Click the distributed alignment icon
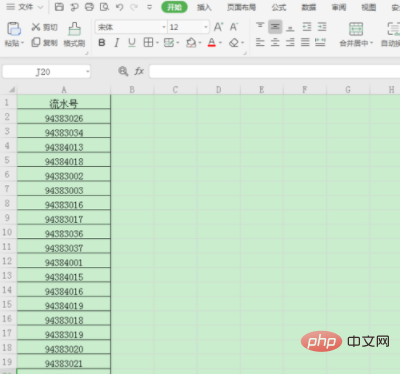400x374 pixels. click(320, 42)
